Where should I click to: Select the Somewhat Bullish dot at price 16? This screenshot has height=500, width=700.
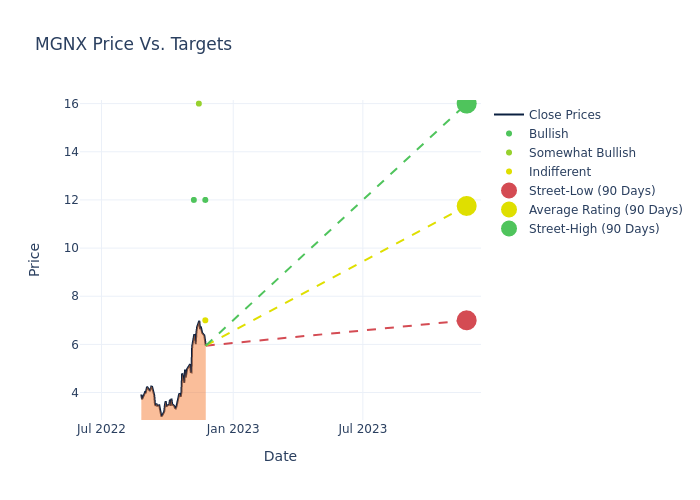click(199, 104)
